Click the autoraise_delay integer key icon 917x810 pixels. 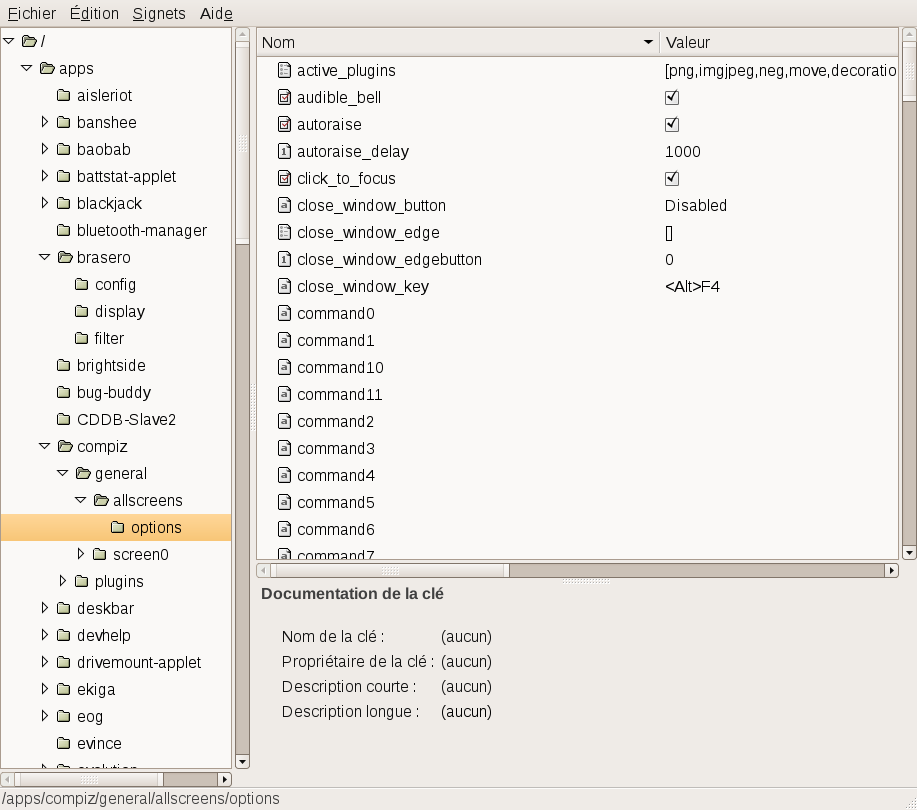pos(284,151)
